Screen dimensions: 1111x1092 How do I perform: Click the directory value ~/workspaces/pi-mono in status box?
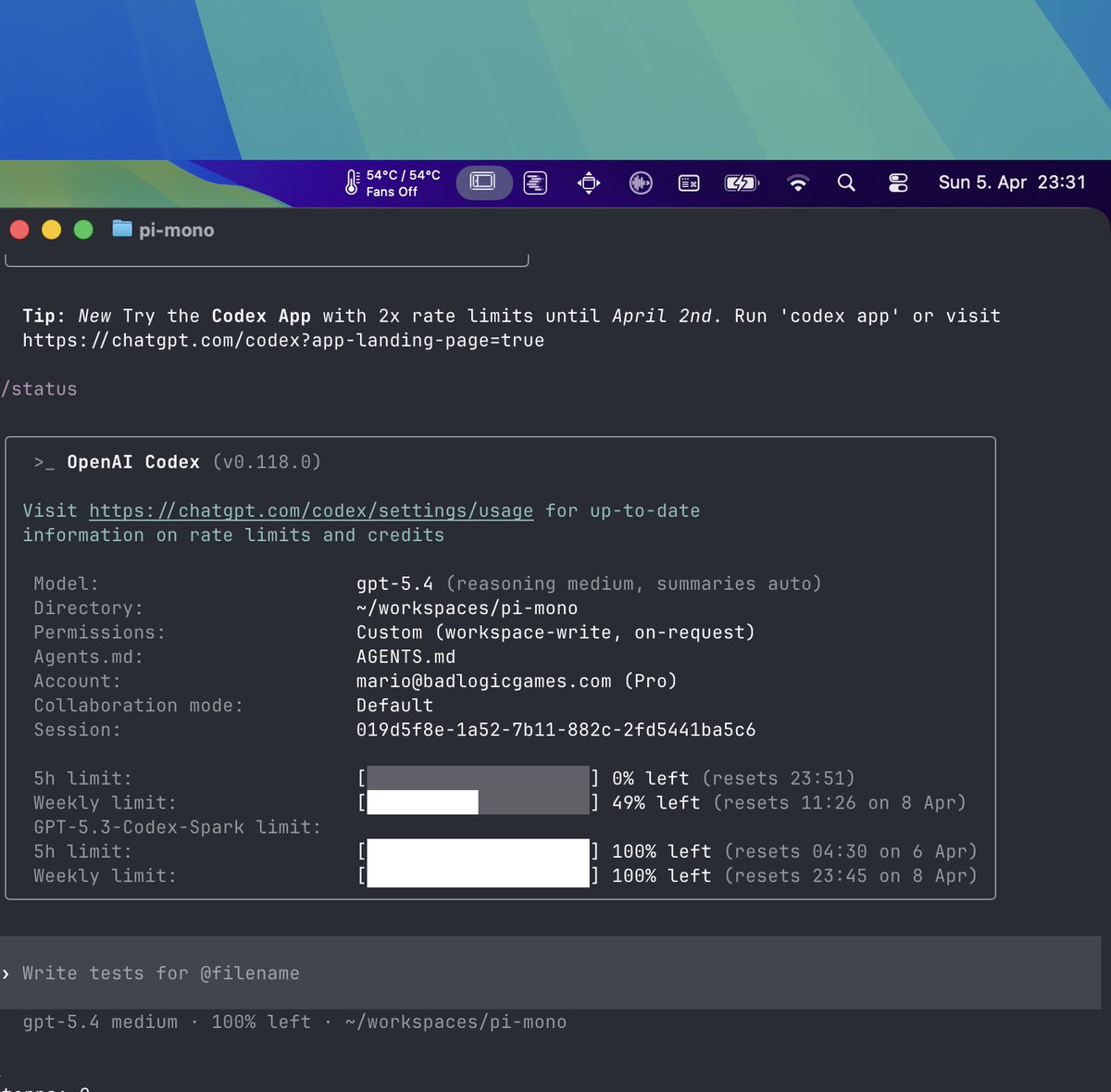pyautogui.click(x=467, y=608)
